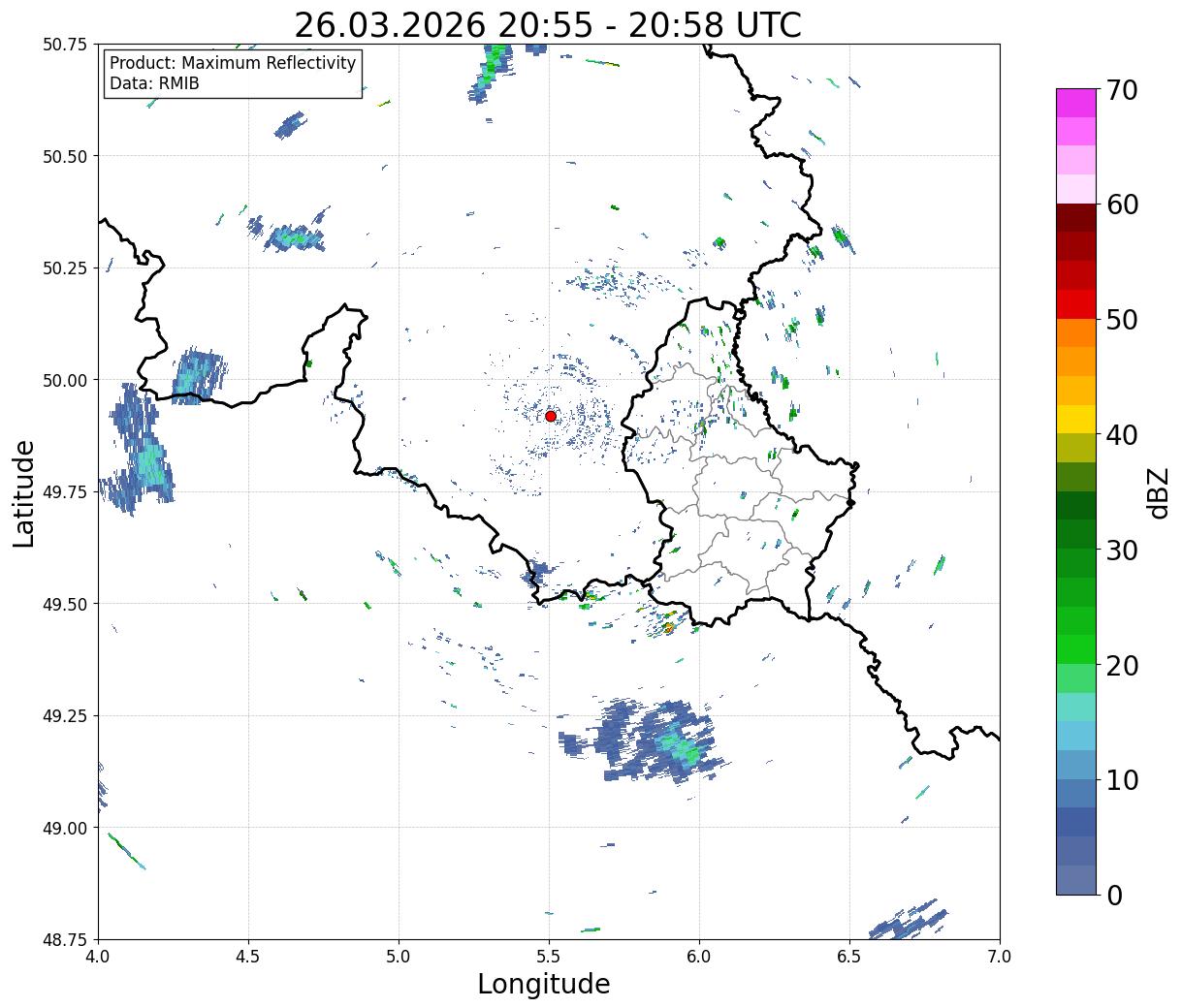
Task: Click the latitude tick label 49.25
Action: click(64, 716)
